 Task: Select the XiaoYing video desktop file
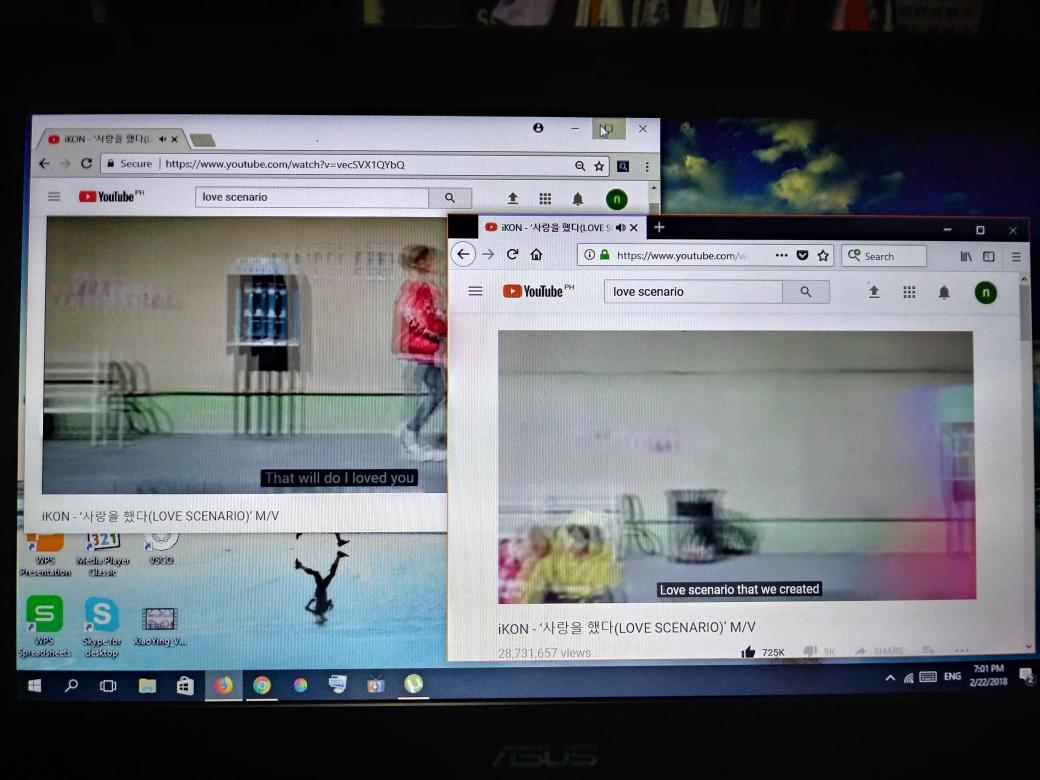click(x=160, y=627)
